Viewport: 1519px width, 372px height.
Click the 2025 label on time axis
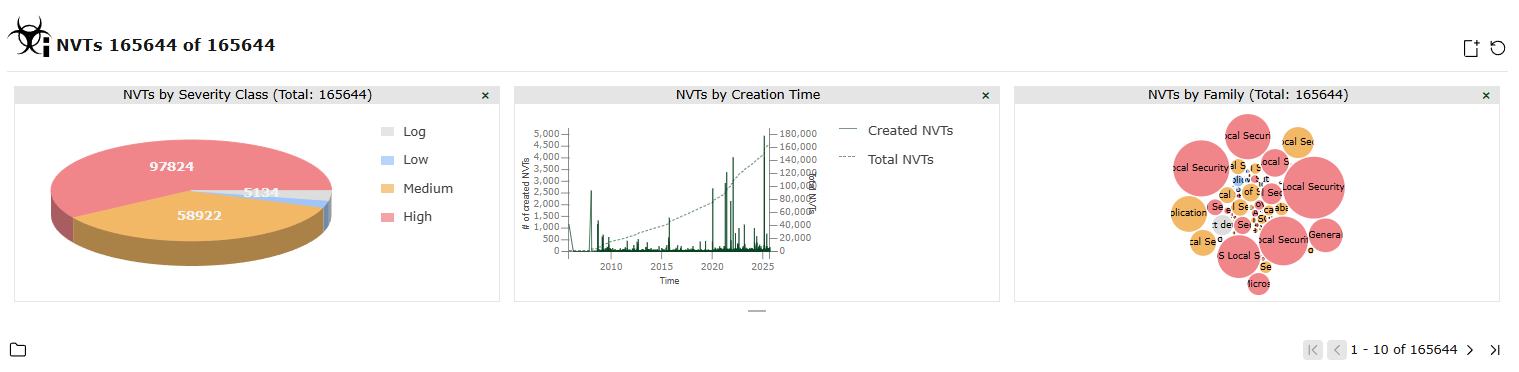click(762, 267)
